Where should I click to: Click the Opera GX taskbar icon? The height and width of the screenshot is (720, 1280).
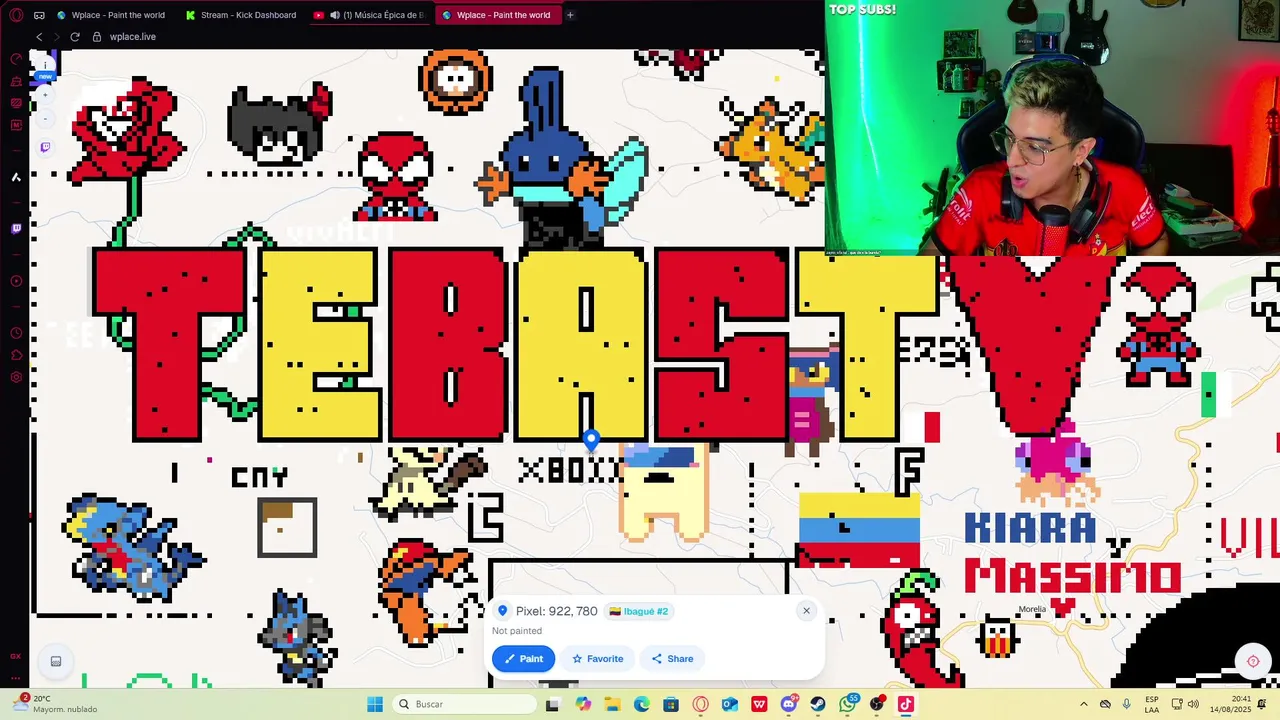pos(700,704)
